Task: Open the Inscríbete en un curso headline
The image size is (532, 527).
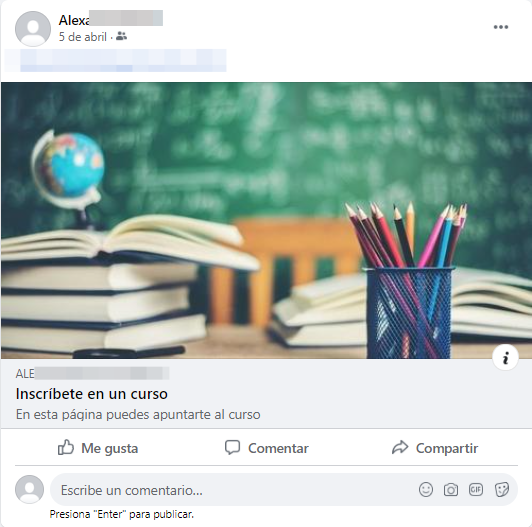Action: (x=92, y=394)
